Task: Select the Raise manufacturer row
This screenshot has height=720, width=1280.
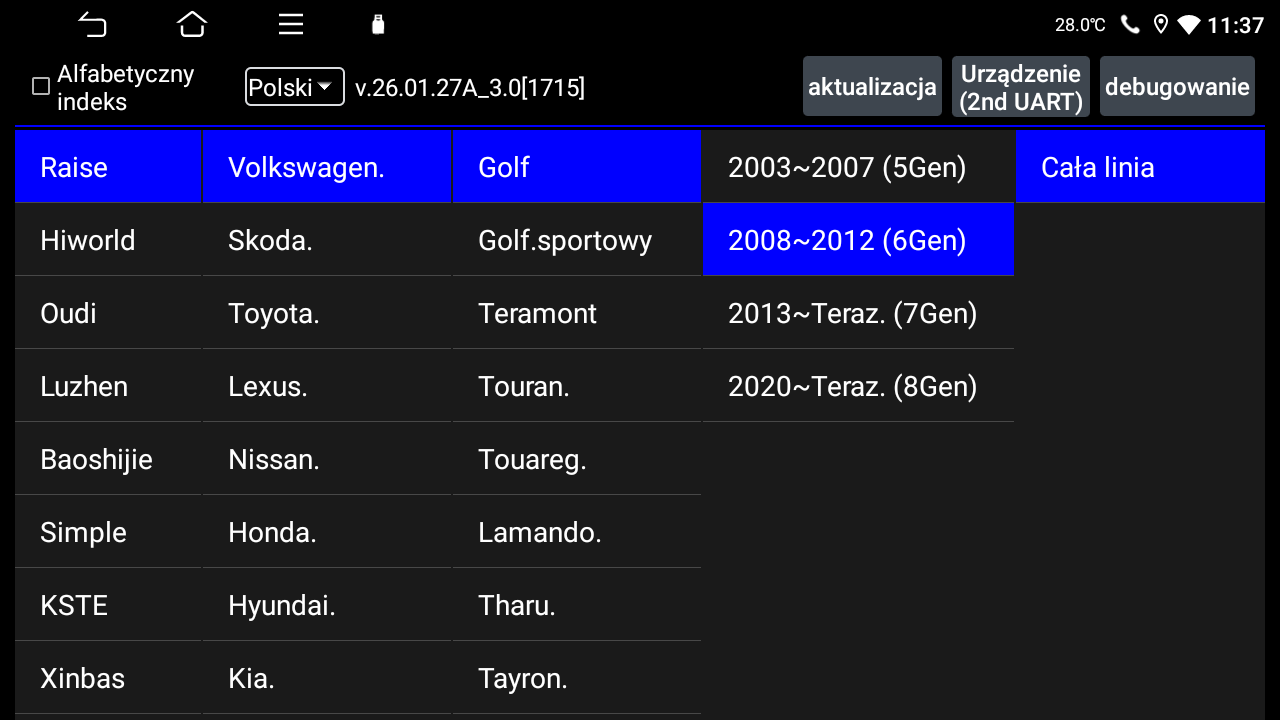Action: [108, 167]
